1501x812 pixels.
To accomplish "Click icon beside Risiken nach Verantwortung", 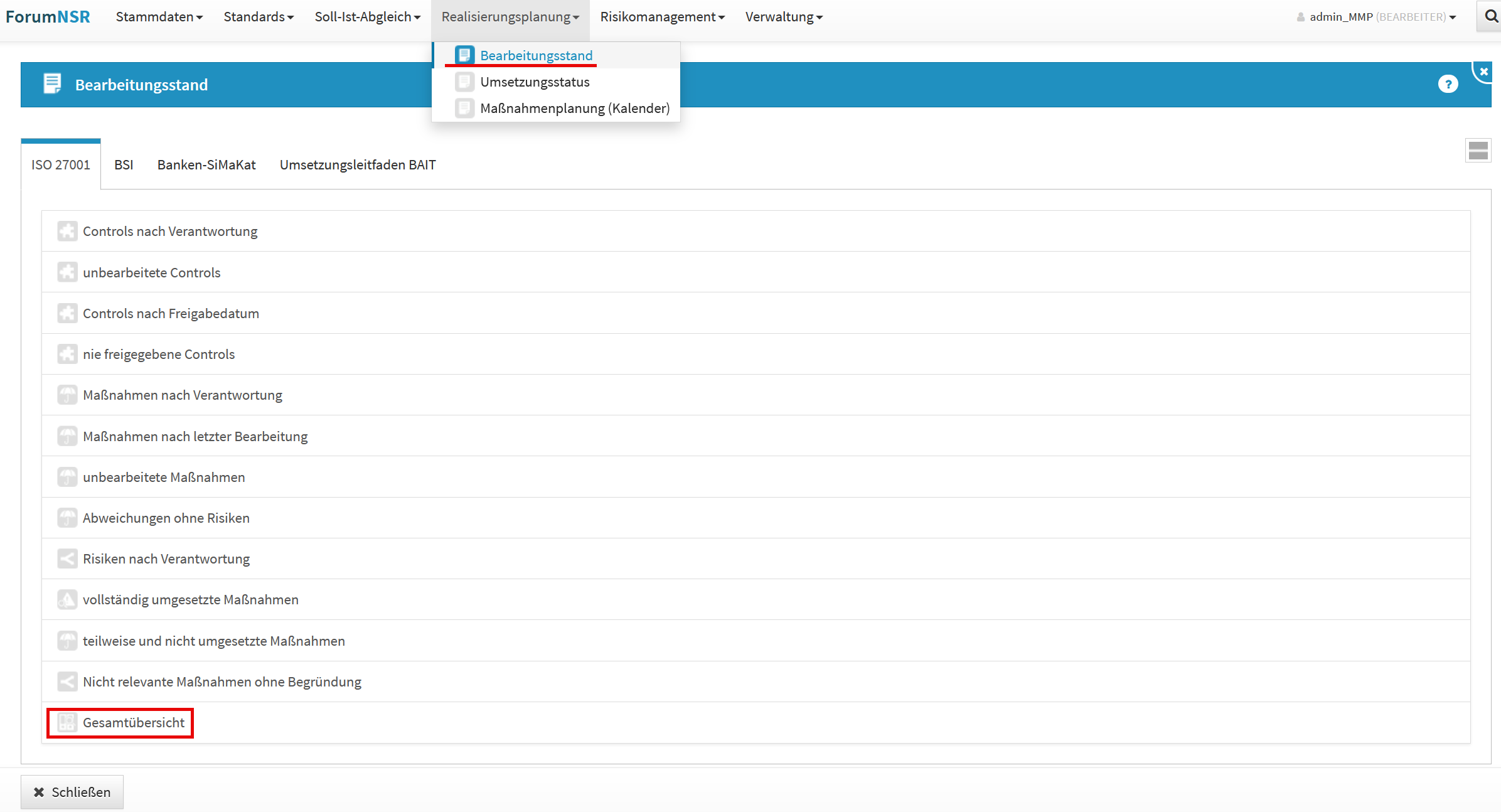I will click(67, 559).
